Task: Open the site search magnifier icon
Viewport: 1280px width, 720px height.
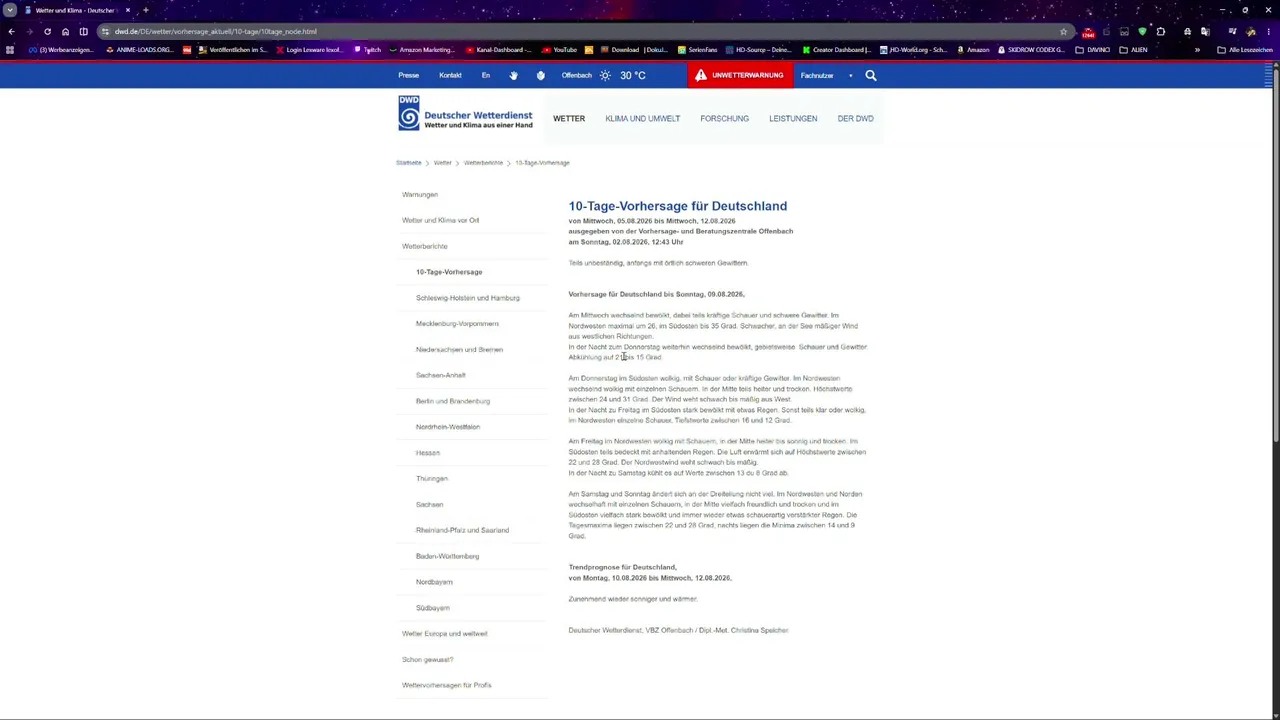Action: pos(871,75)
